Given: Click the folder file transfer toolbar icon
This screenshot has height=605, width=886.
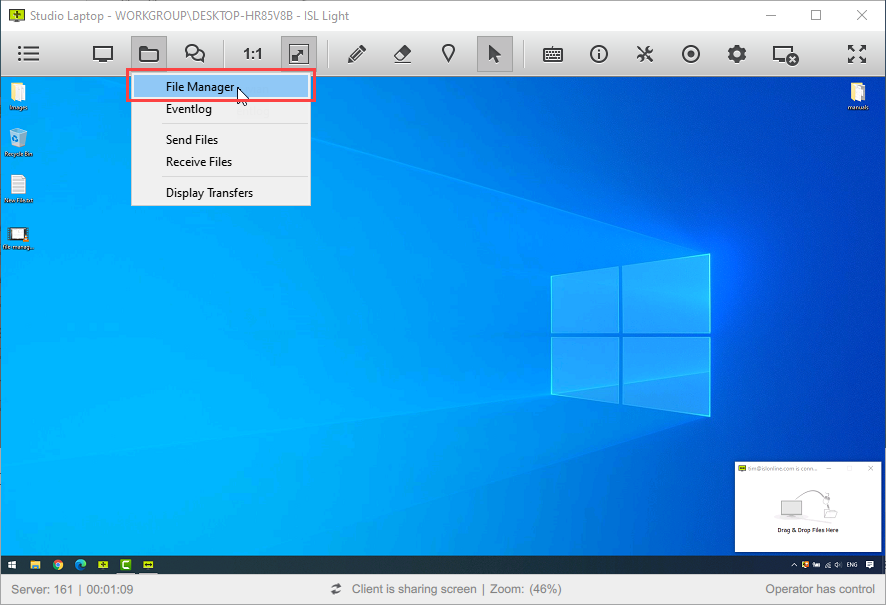Looking at the screenshot, I should [149, 54].
